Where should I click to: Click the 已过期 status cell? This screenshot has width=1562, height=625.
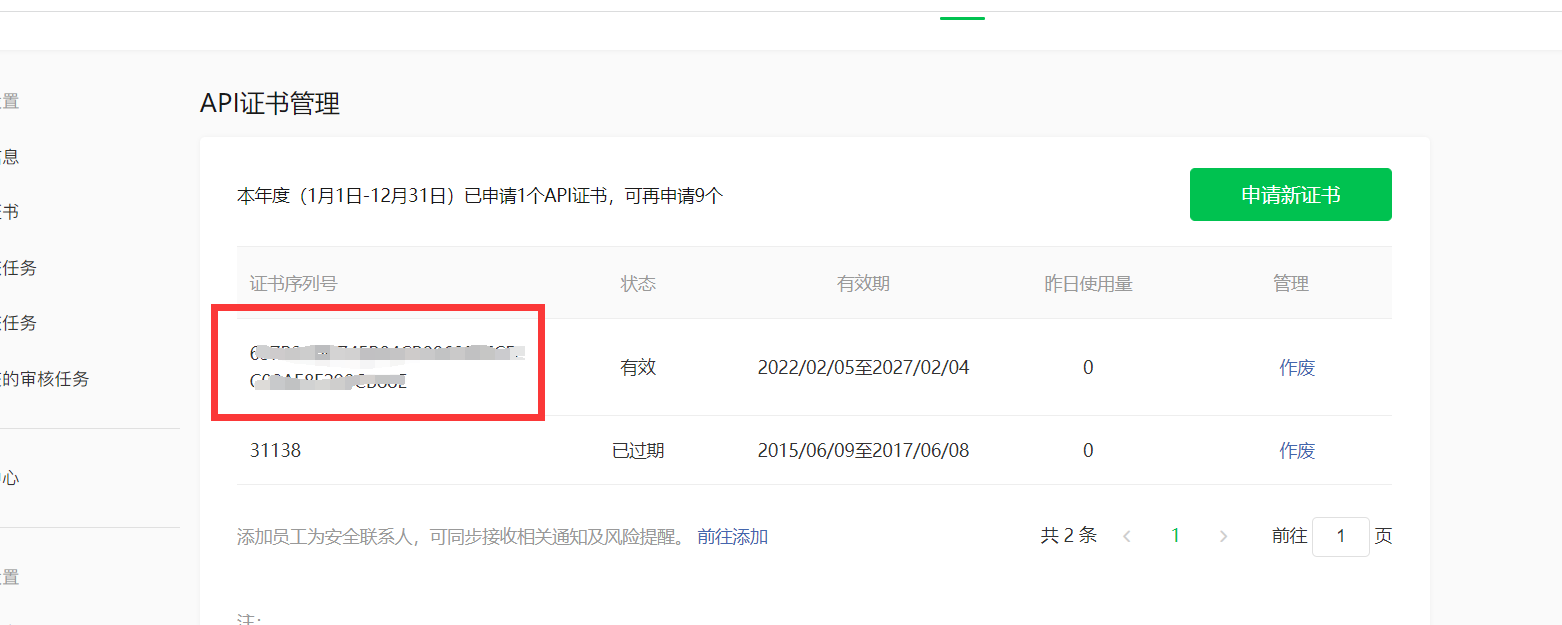tap(638, 450)
